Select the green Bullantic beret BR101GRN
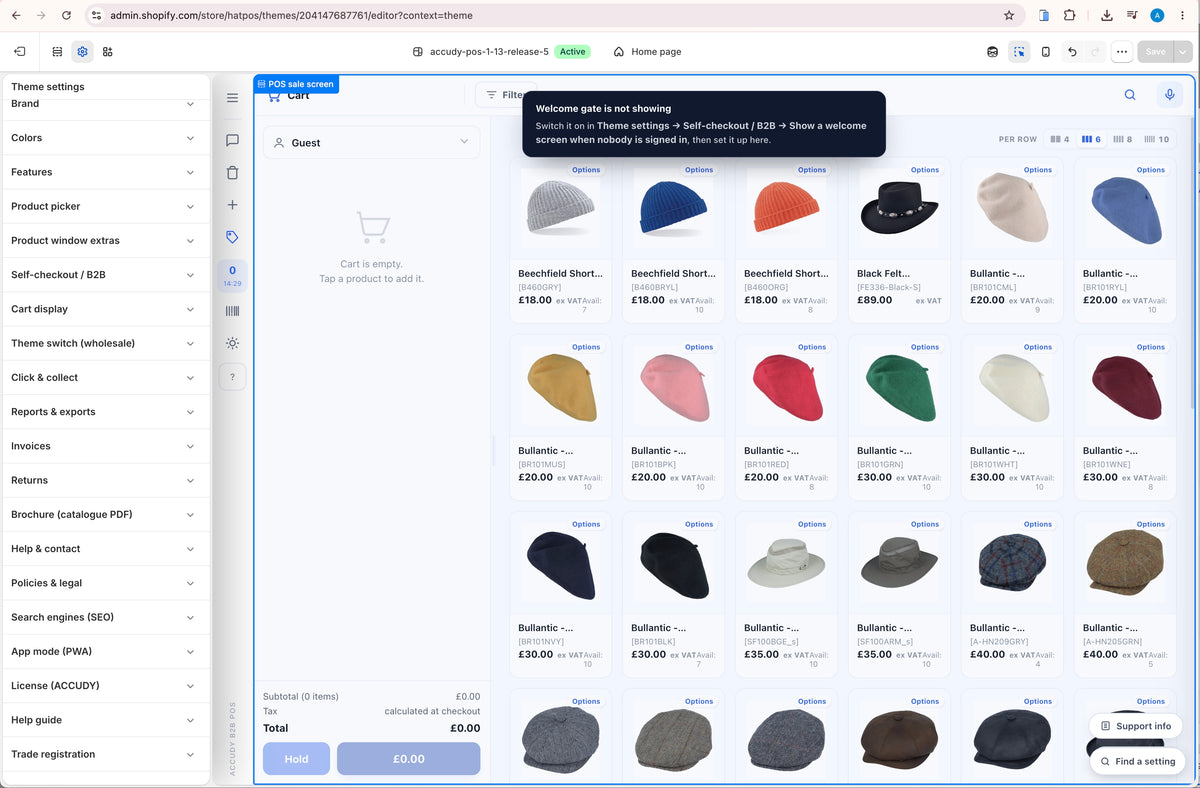 pyautogui.click(x=900, y=417)
